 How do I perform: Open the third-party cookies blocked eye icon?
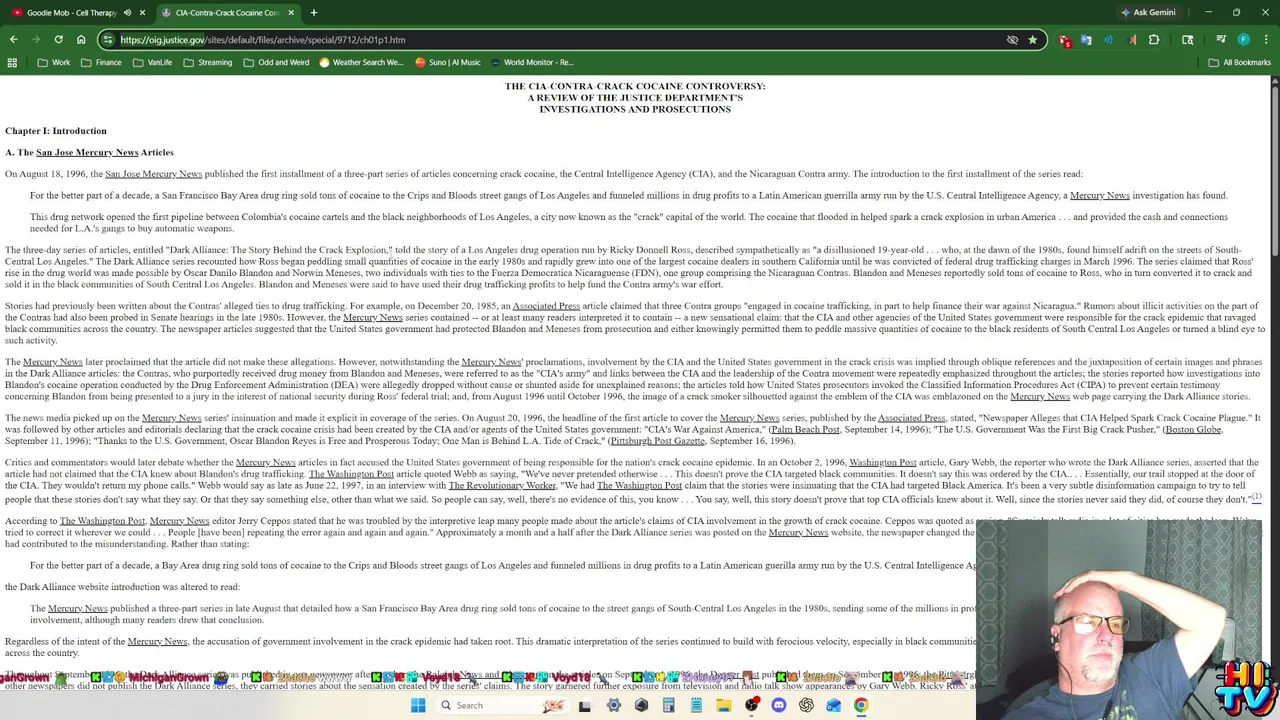pyautogui.click(x=1012, y=40)
